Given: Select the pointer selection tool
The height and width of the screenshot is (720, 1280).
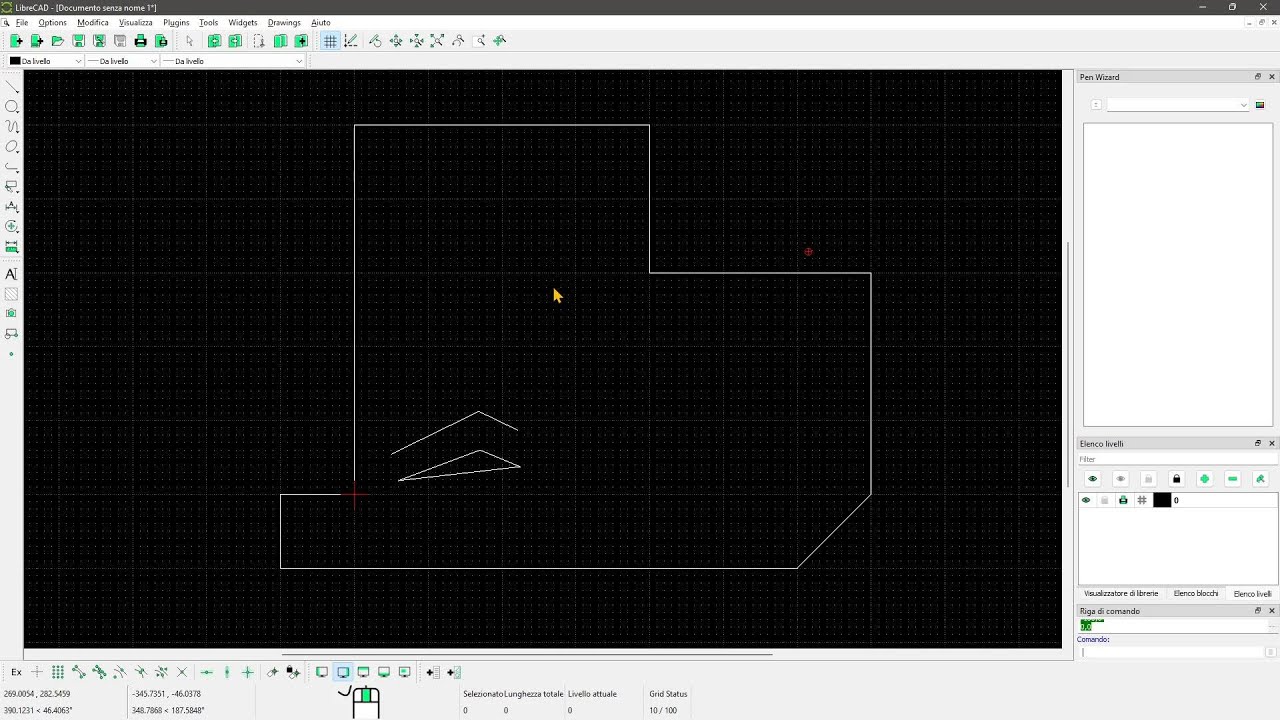Looking at the screenshot, I should tap(189, 41).
